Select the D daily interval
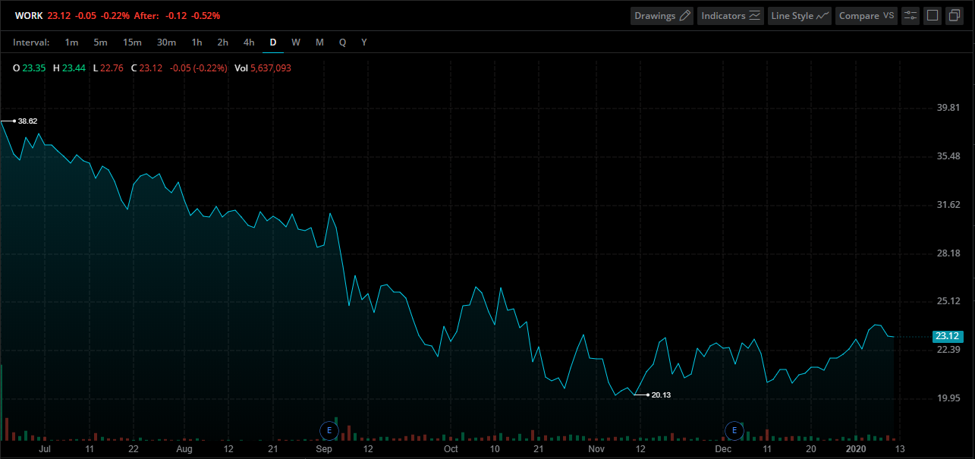Viewport: 975px width, 459px height. click(273, 42)
